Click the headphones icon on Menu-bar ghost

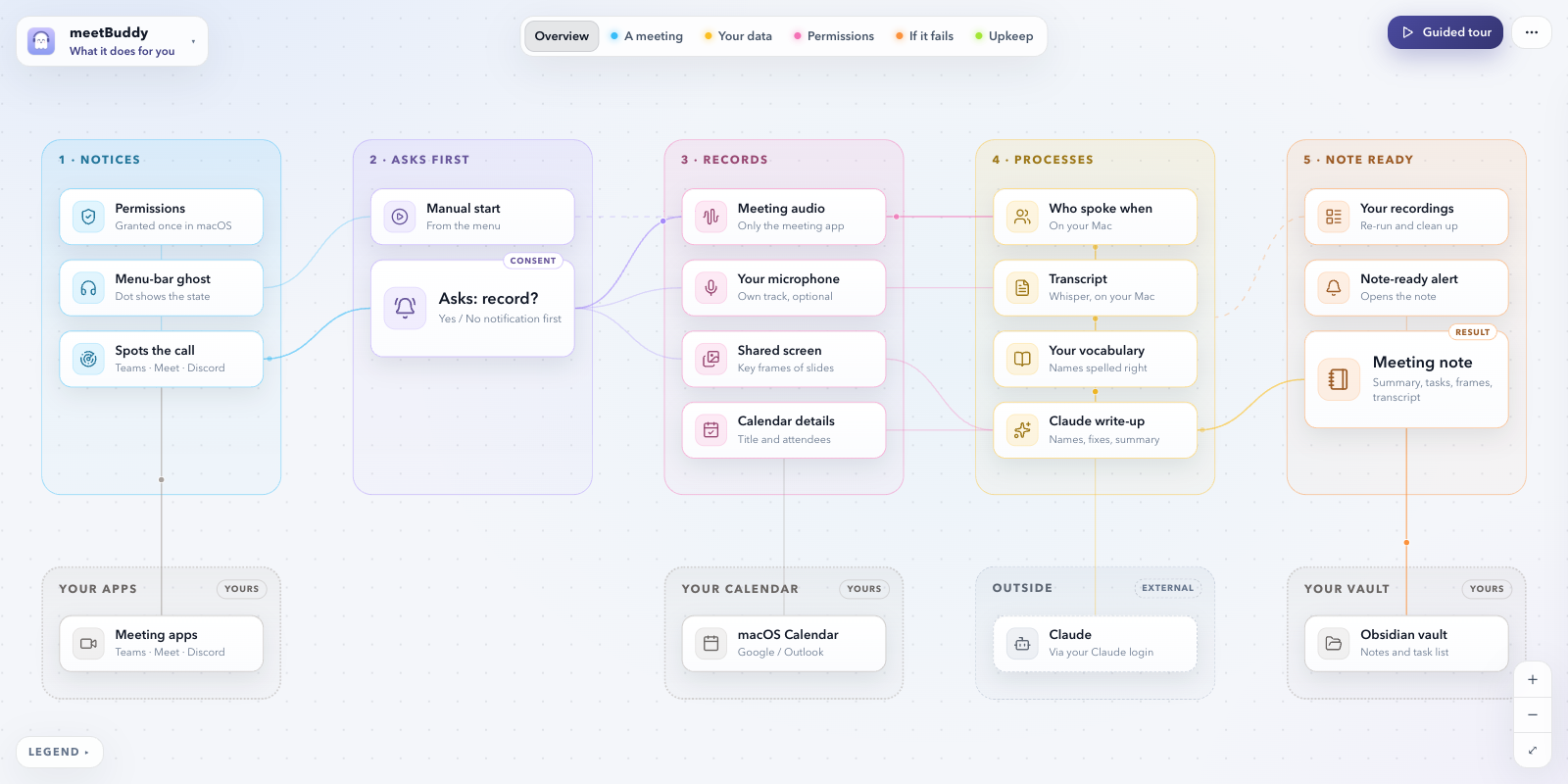pyautogui.click(x=88, y=288)
